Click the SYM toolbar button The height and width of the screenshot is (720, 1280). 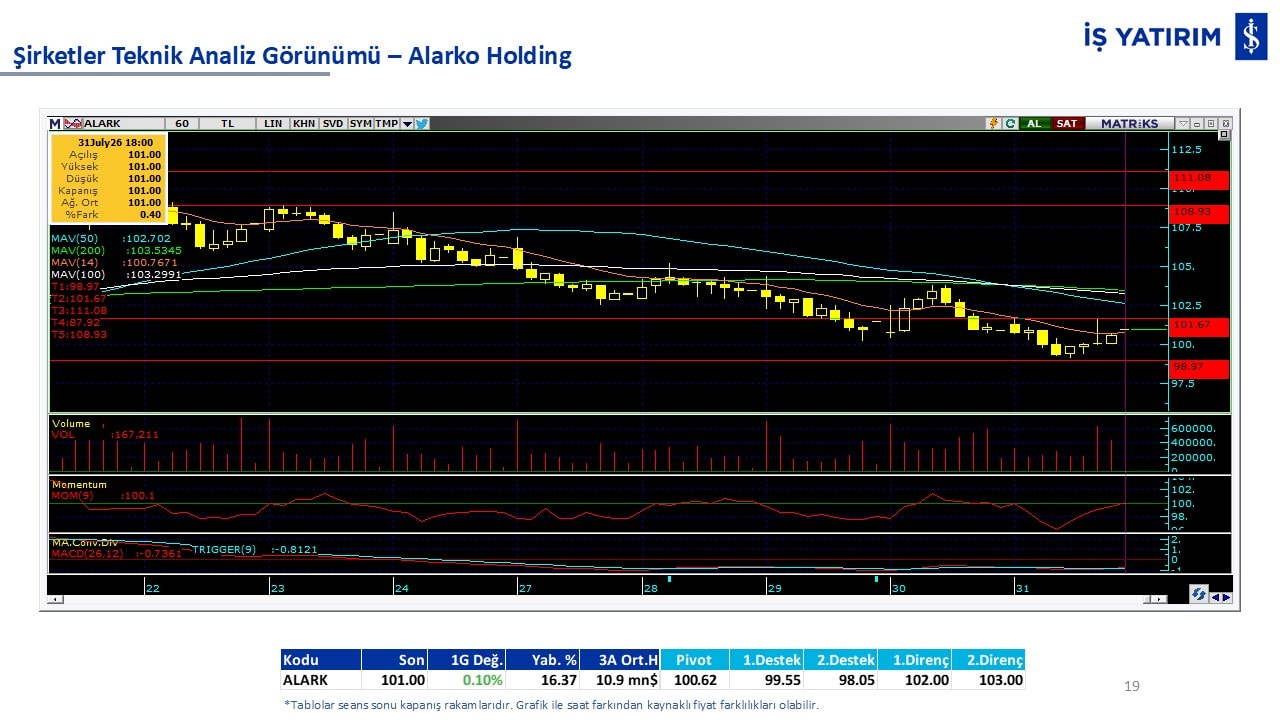coord(360,124)
